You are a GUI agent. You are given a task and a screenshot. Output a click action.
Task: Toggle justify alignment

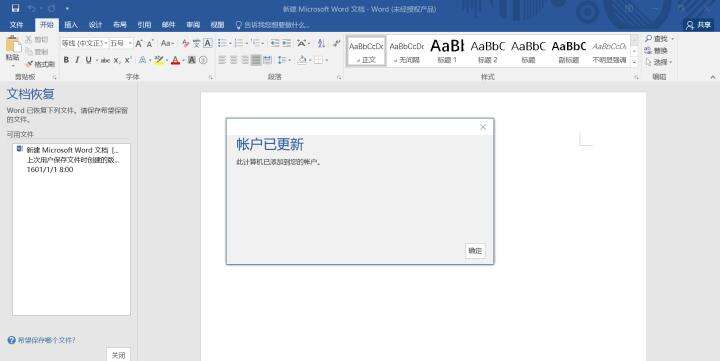(256, 60)
